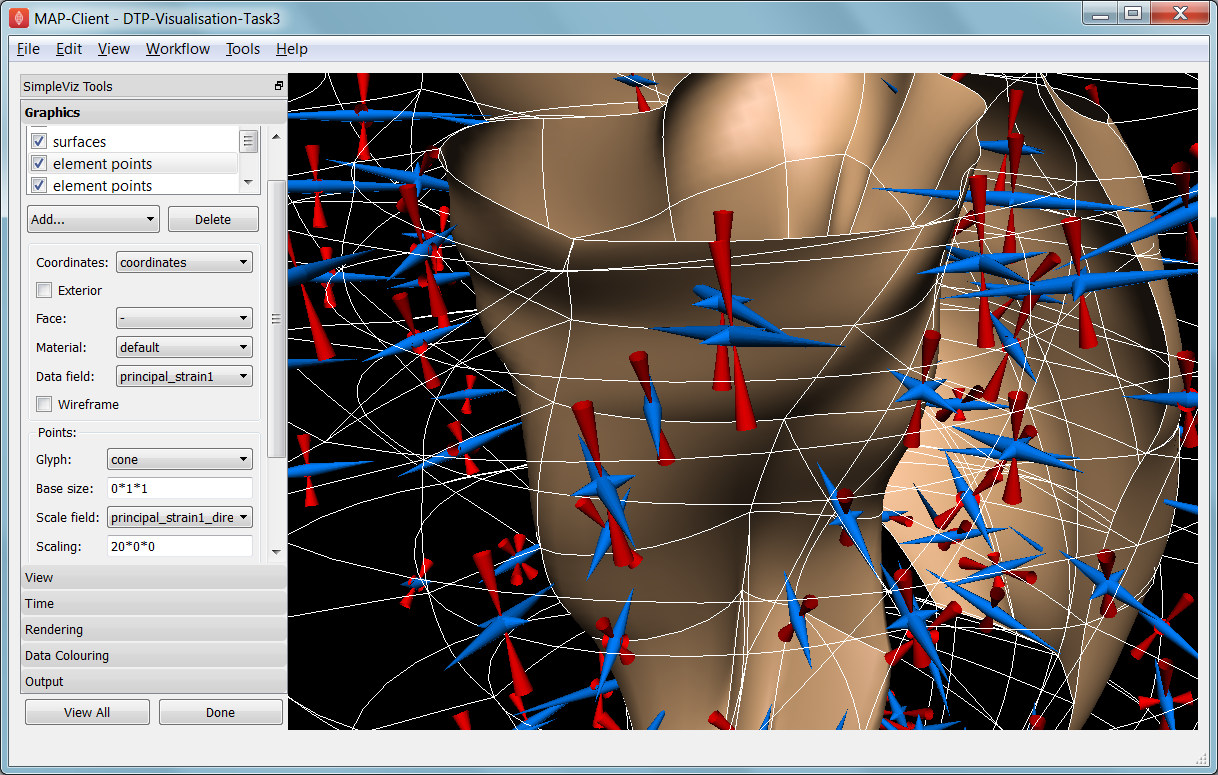Toggle the first element points checkbox

[39, 163]
